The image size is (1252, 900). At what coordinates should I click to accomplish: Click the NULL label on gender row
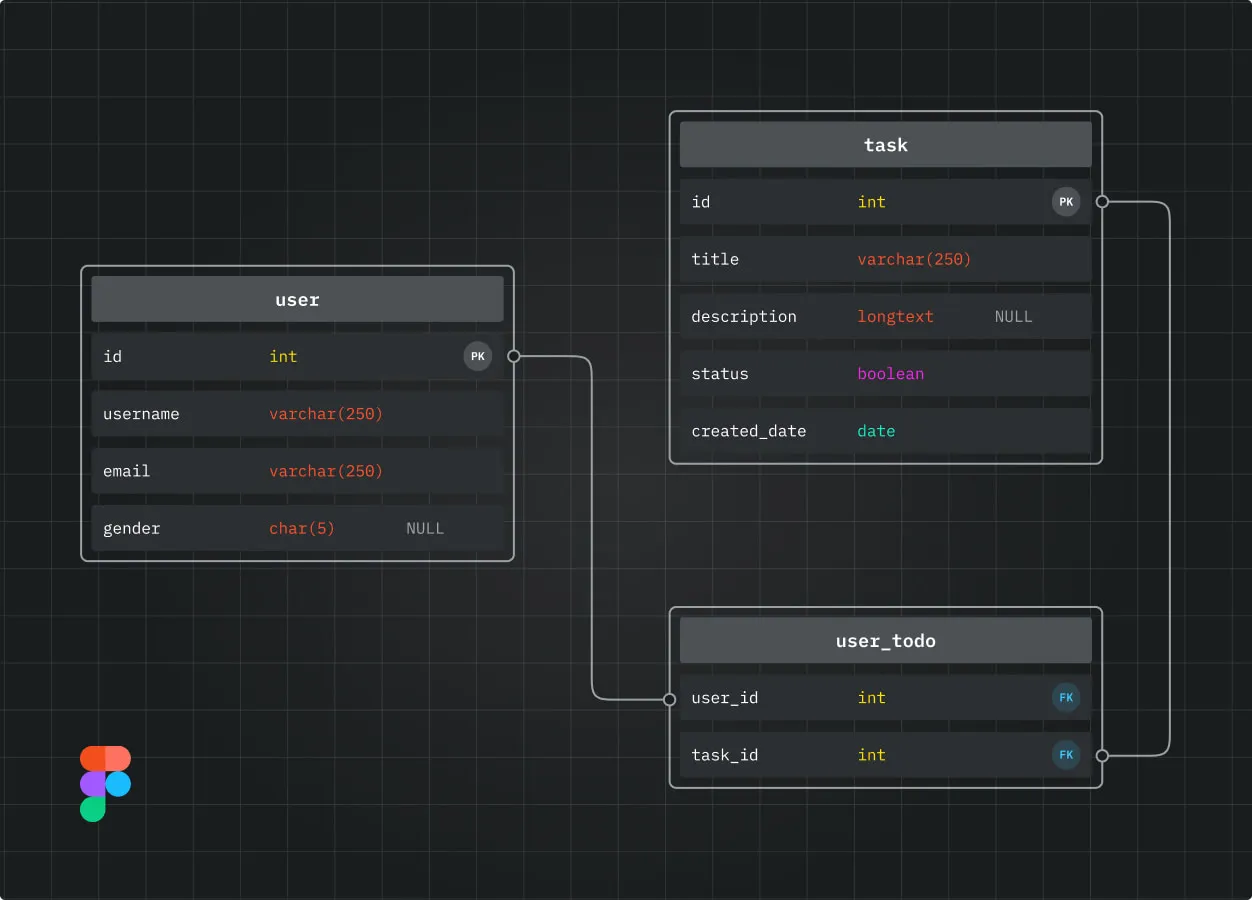pyautogui.click(x=425, y=528)
